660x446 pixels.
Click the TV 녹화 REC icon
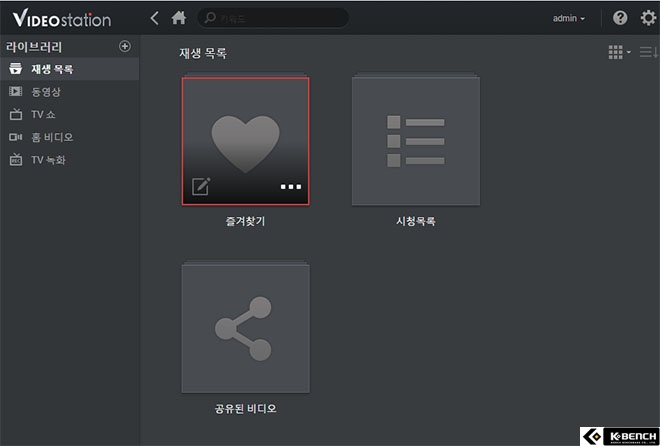[16, 159]
